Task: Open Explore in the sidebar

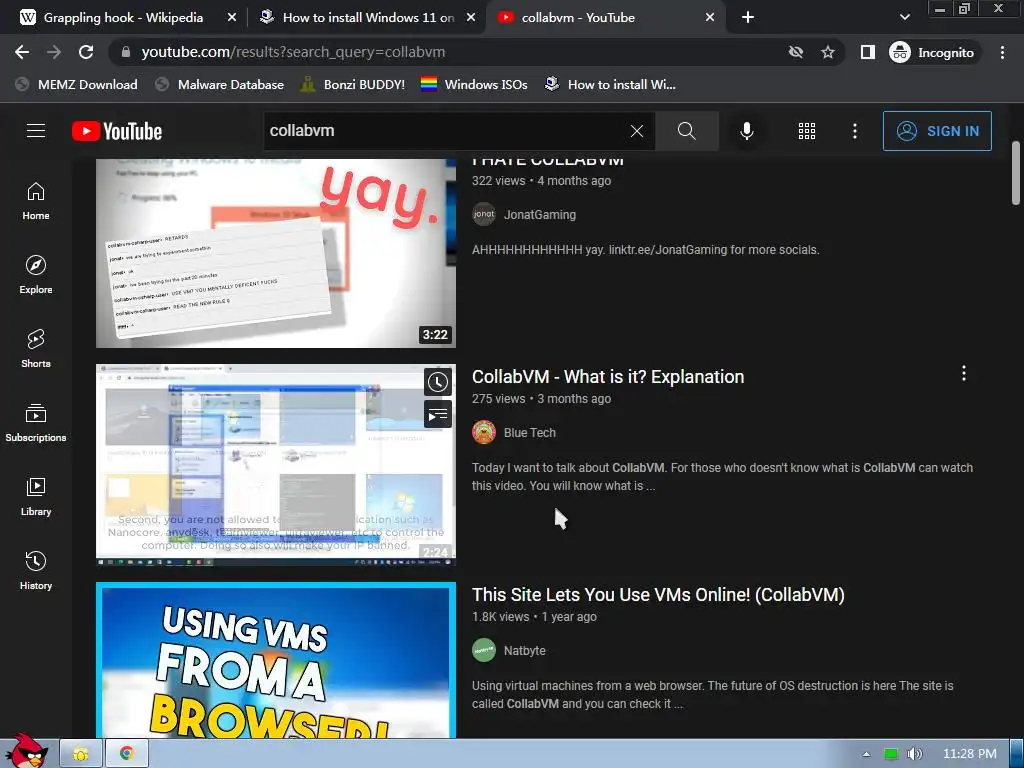Action: [x=36, y=275]
